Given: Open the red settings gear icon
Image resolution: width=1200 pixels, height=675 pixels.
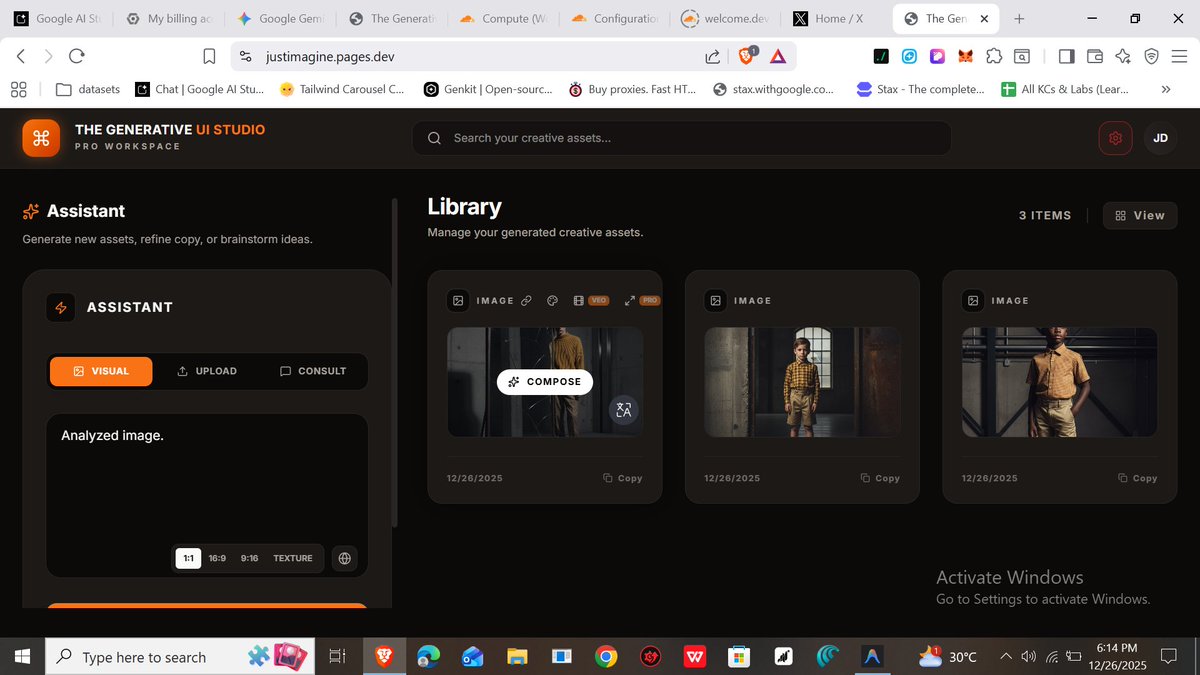Looking at the screenshot, I should tap(1115, 138).
